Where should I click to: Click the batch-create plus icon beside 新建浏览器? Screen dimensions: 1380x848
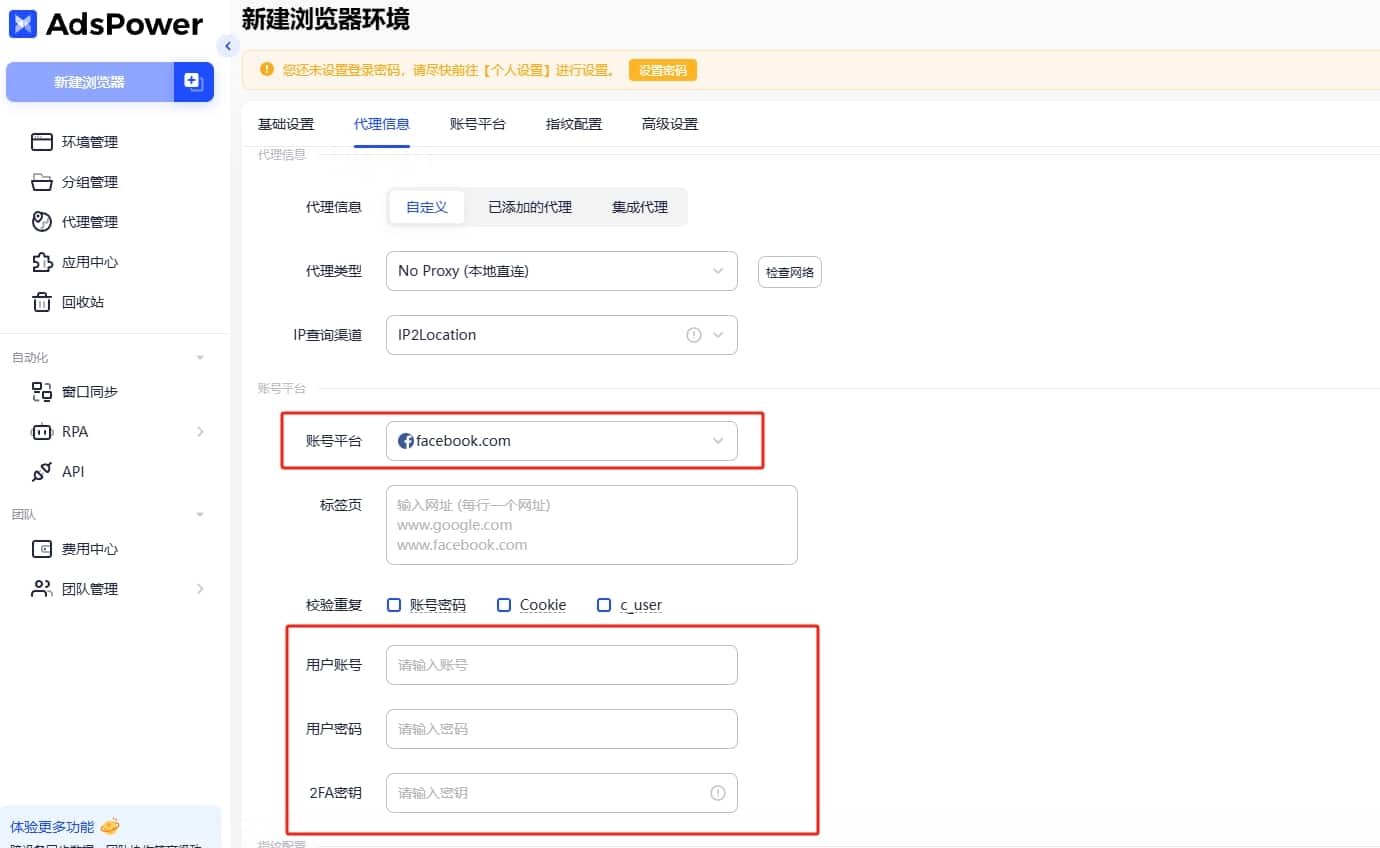coord(194,82)
